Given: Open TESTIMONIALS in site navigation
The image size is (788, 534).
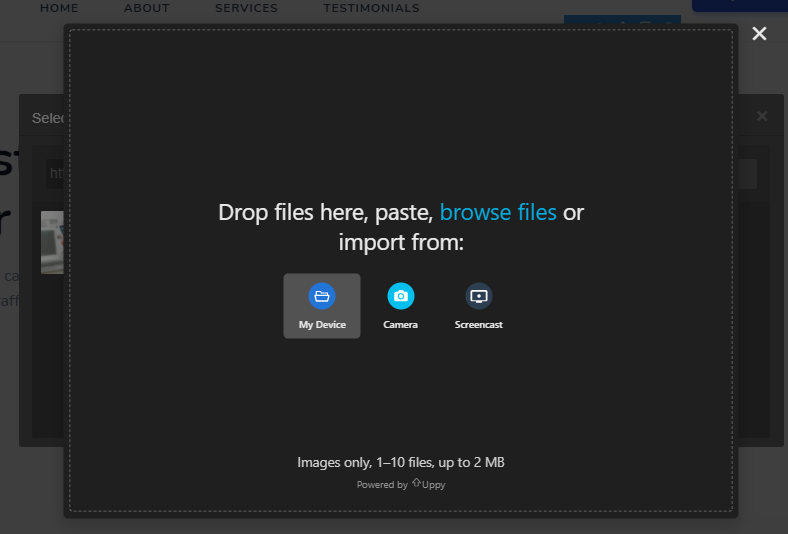Looking at the screenshot, I should coord(371,8).
